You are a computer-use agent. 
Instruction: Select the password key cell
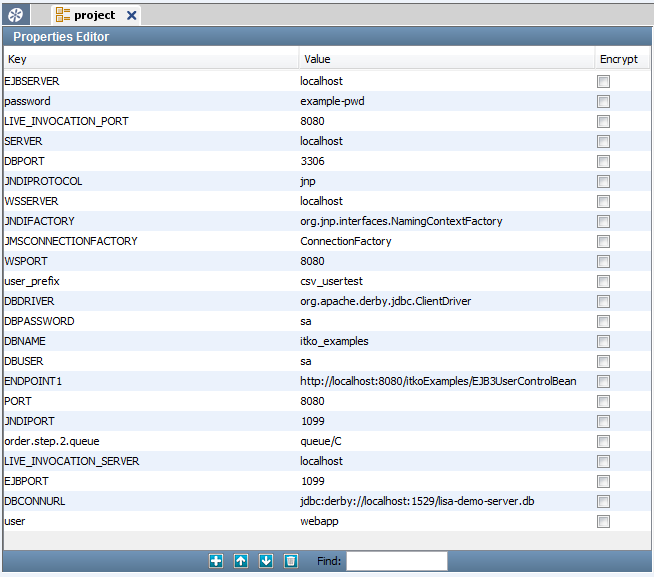(151, 101)
